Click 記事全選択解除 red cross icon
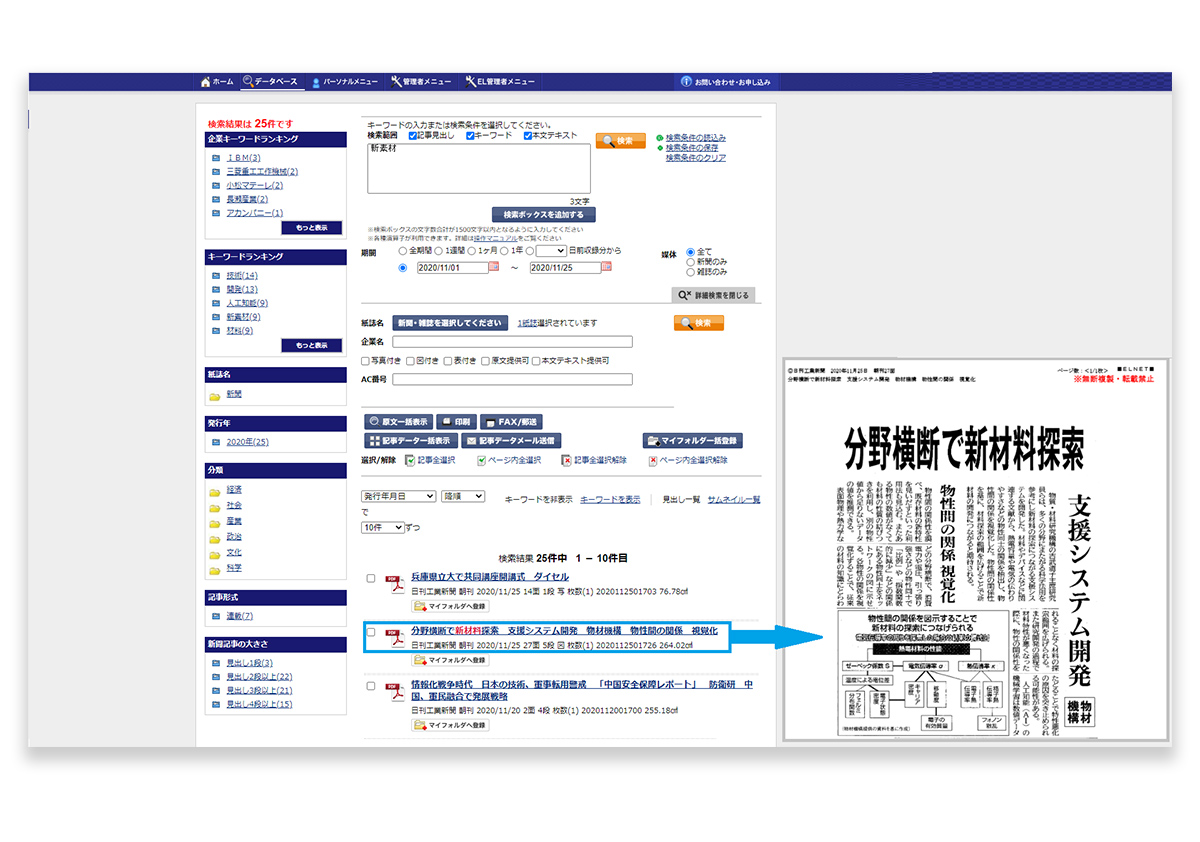Screen dimensions: 1200x842 566,460
